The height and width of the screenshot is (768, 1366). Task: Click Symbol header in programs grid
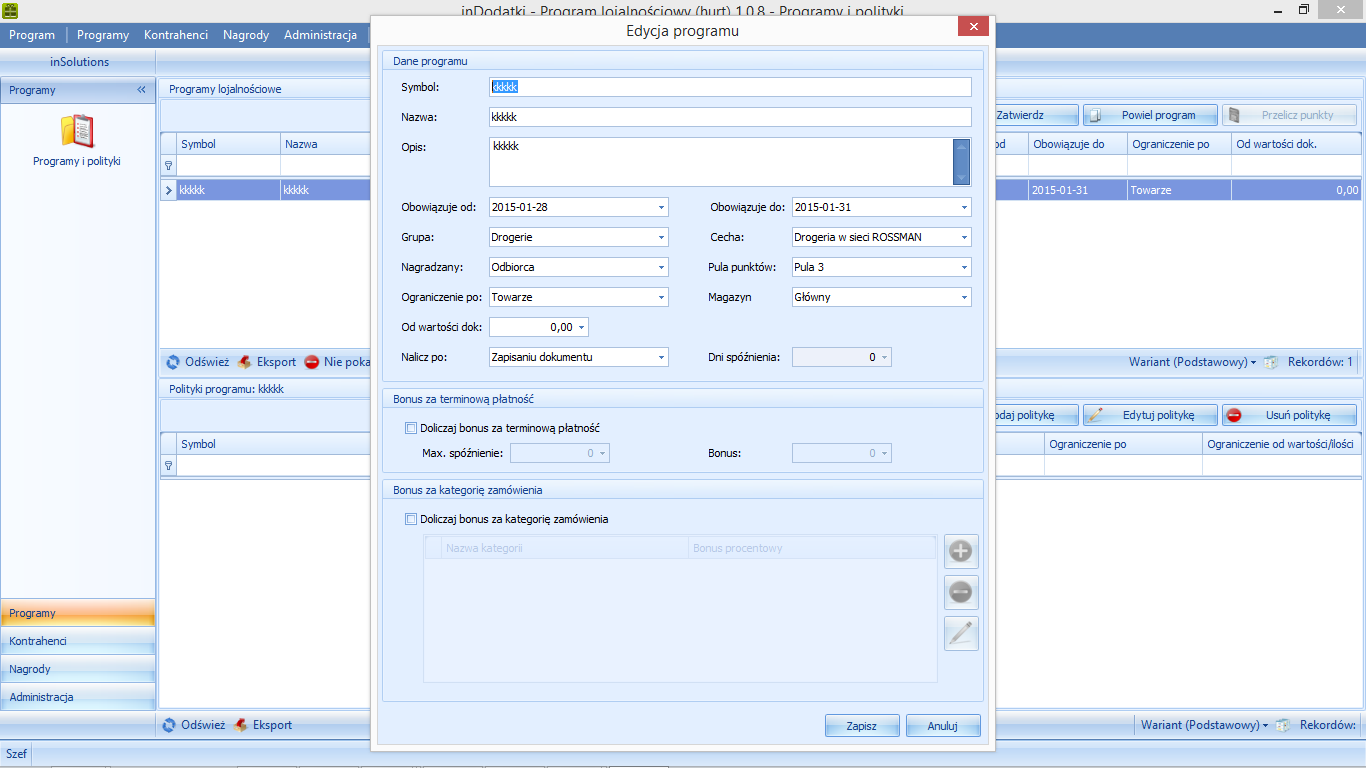228,144
